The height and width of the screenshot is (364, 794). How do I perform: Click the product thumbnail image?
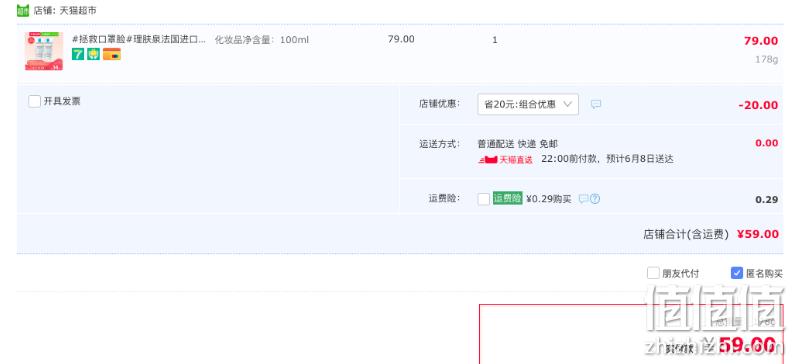click(x=44, y=51)
